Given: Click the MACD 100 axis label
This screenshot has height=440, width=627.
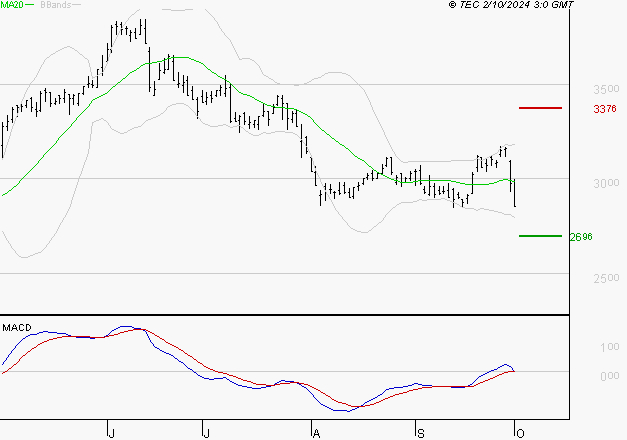Looking at the screenshot, I should tap(610, 347).
